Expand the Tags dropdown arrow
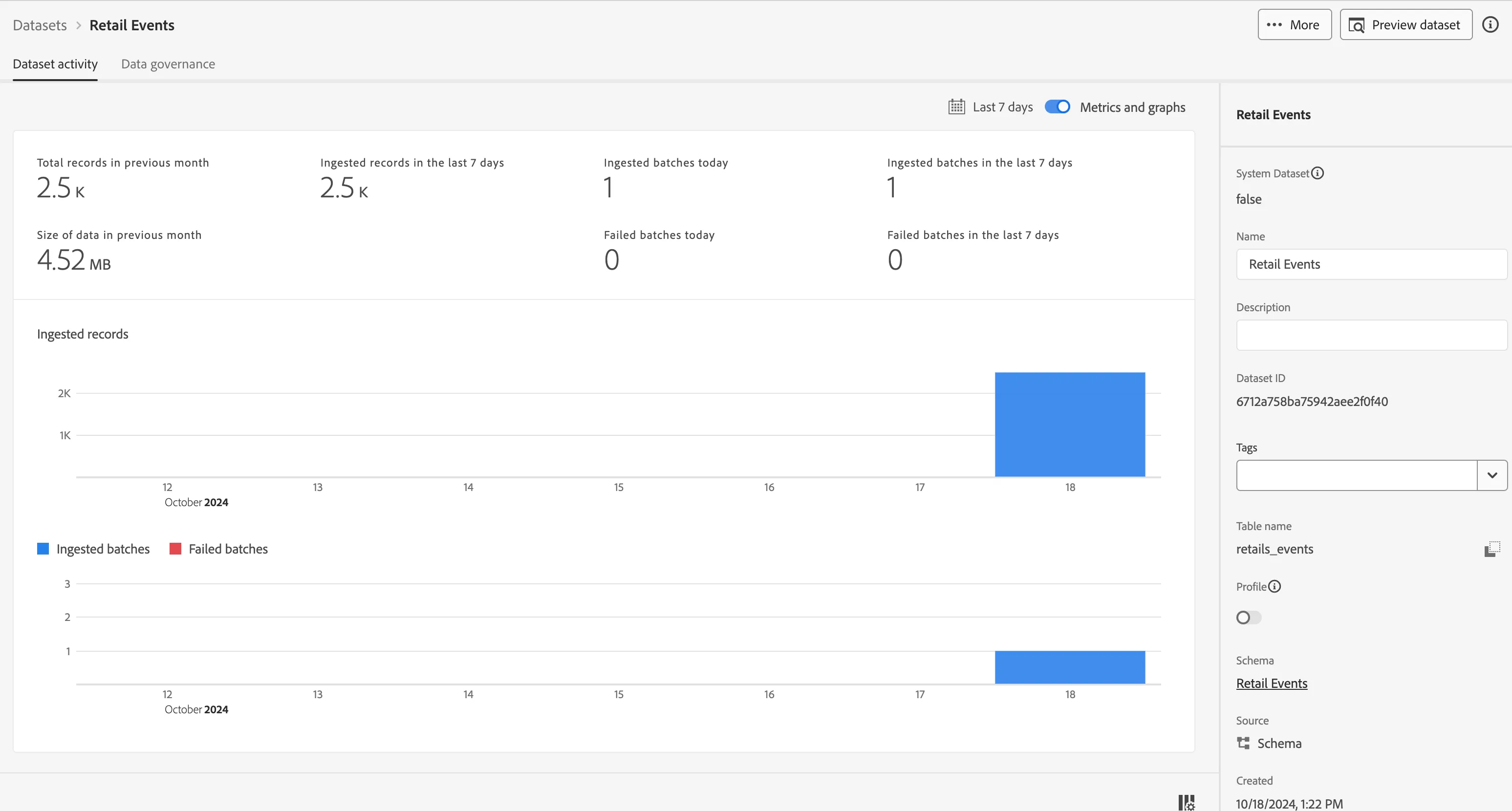1512x811 pixels. (x=1492, y=475)
